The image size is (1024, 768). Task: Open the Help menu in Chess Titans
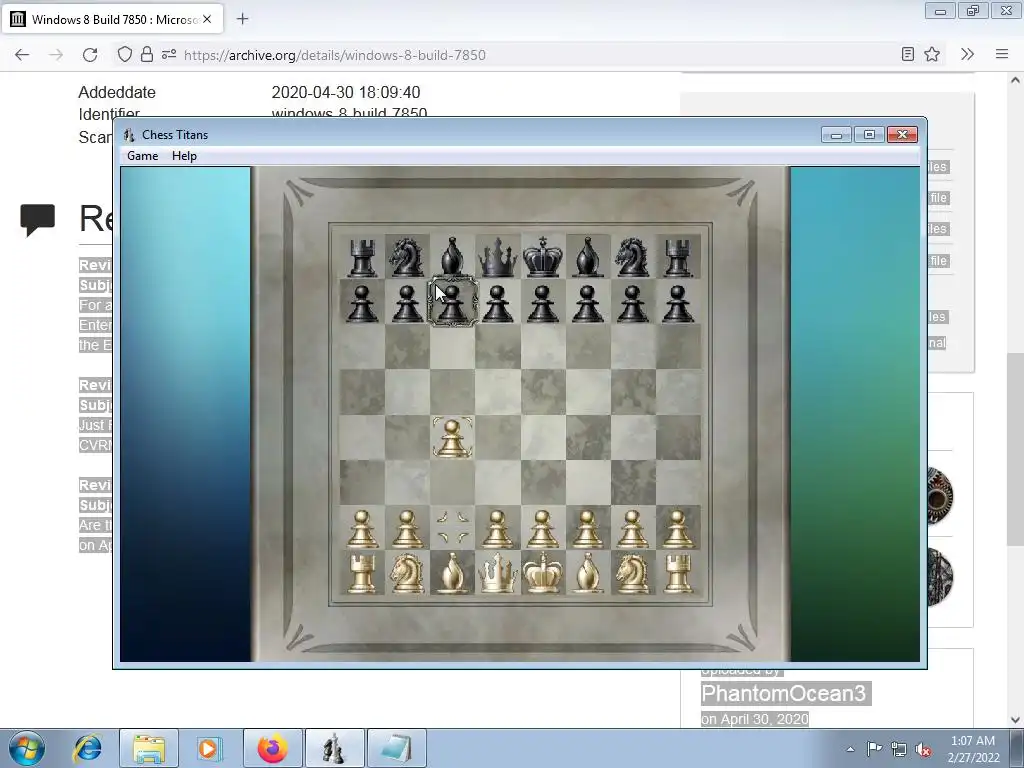click(x=184, y=156)
